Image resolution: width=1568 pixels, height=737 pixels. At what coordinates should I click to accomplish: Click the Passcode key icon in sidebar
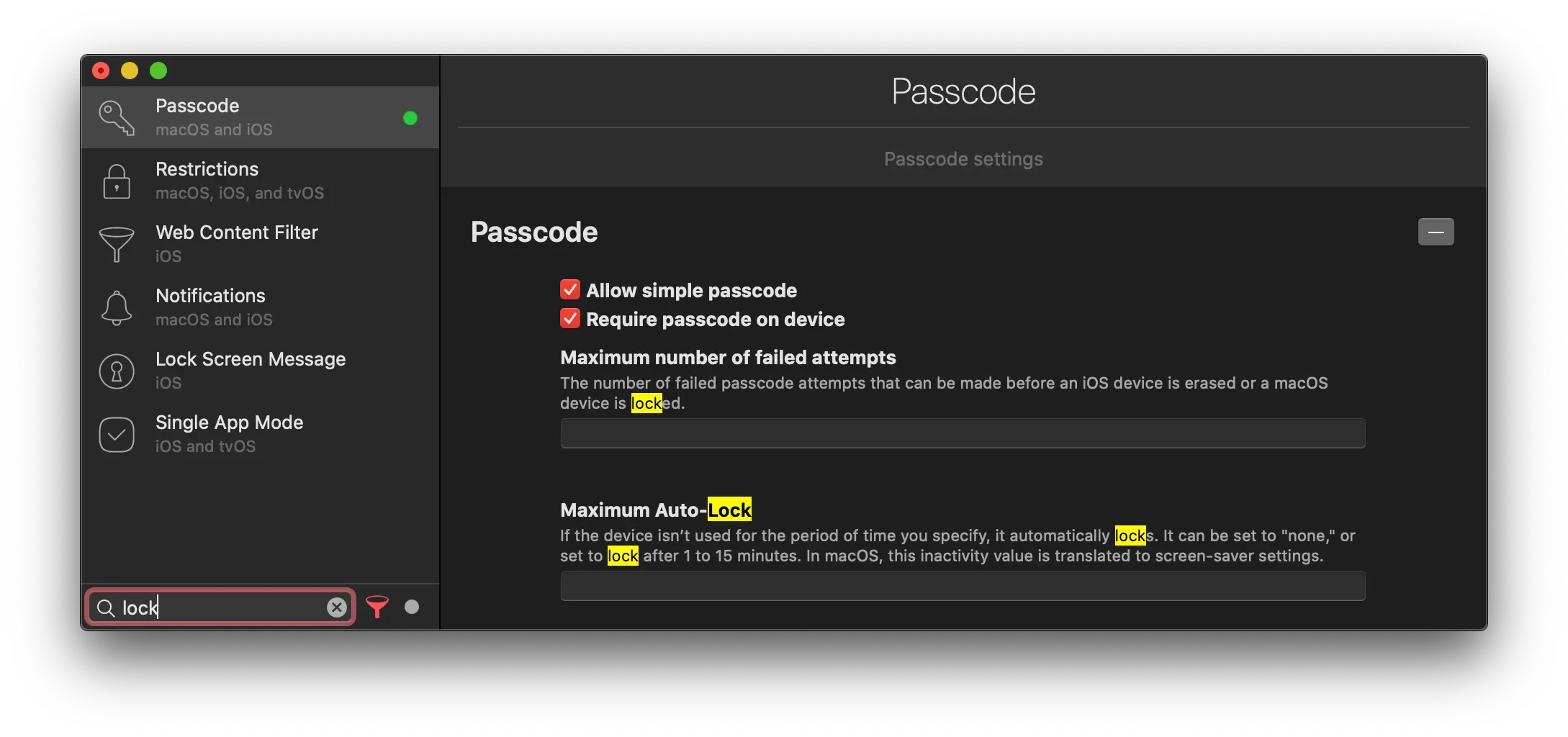pos(117,117)
